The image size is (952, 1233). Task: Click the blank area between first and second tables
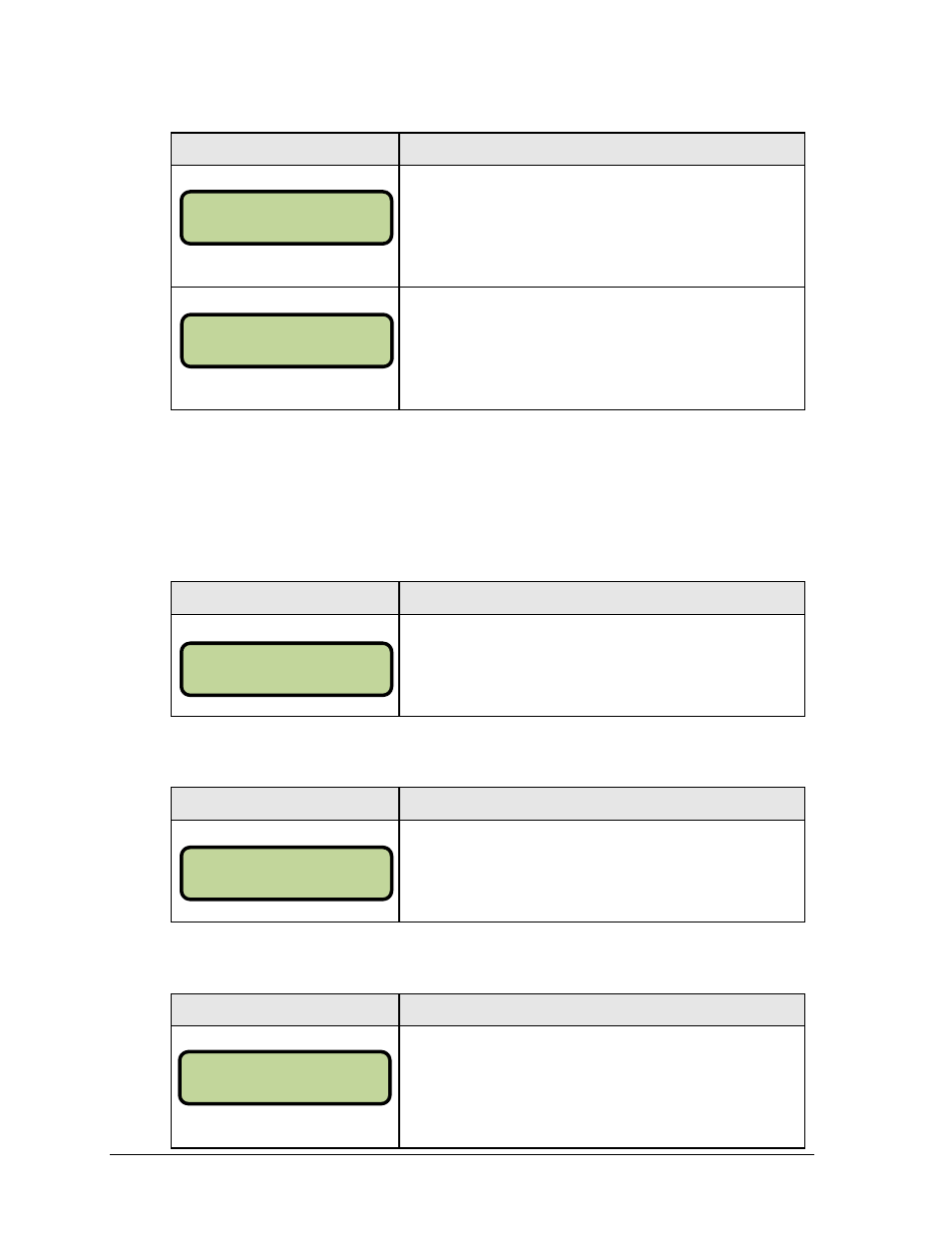point(487,495)
